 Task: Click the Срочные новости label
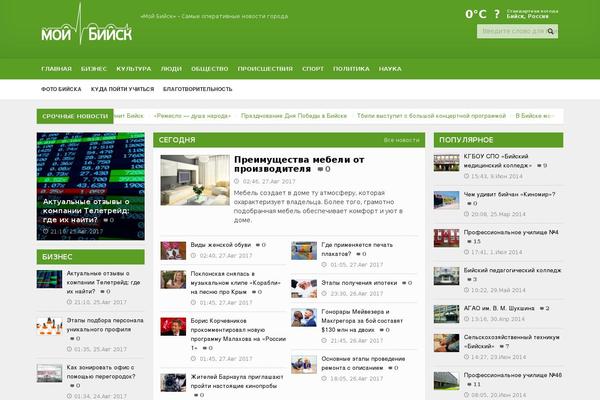(x=75, y=116)
